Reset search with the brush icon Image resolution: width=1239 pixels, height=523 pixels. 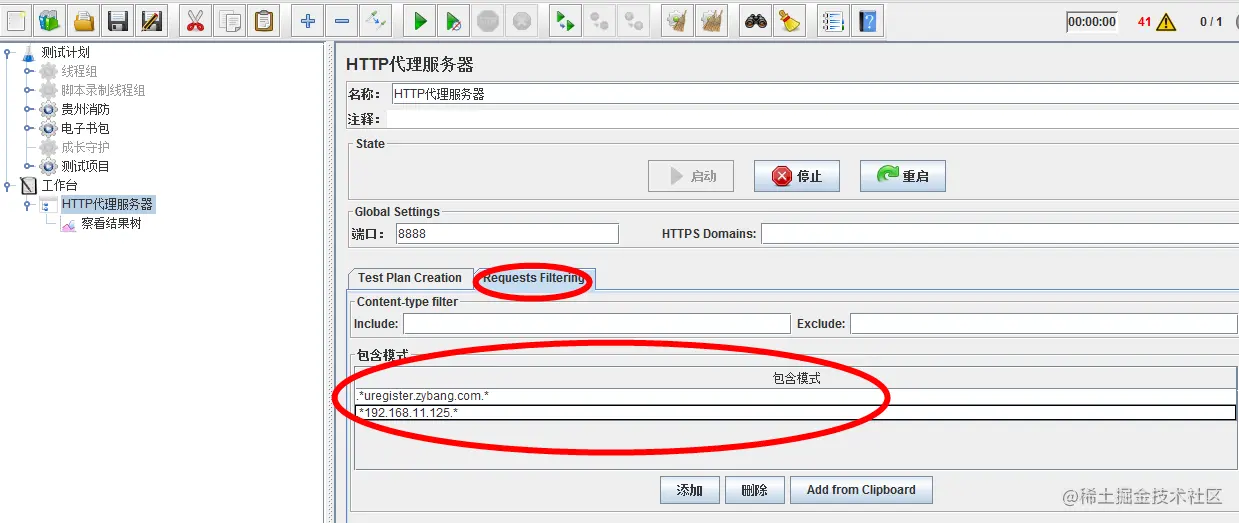point(790,20)
